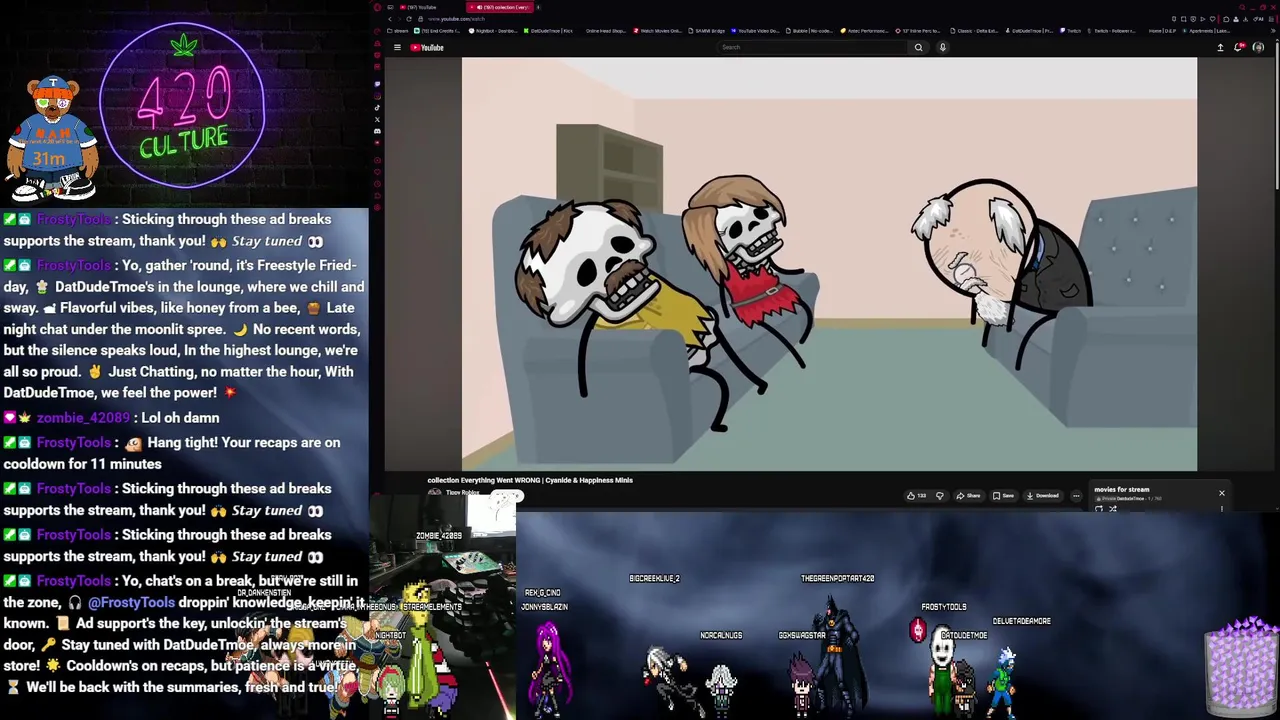Toggle loop on the playlist

pyautogui.click(x=1099, y=508)
